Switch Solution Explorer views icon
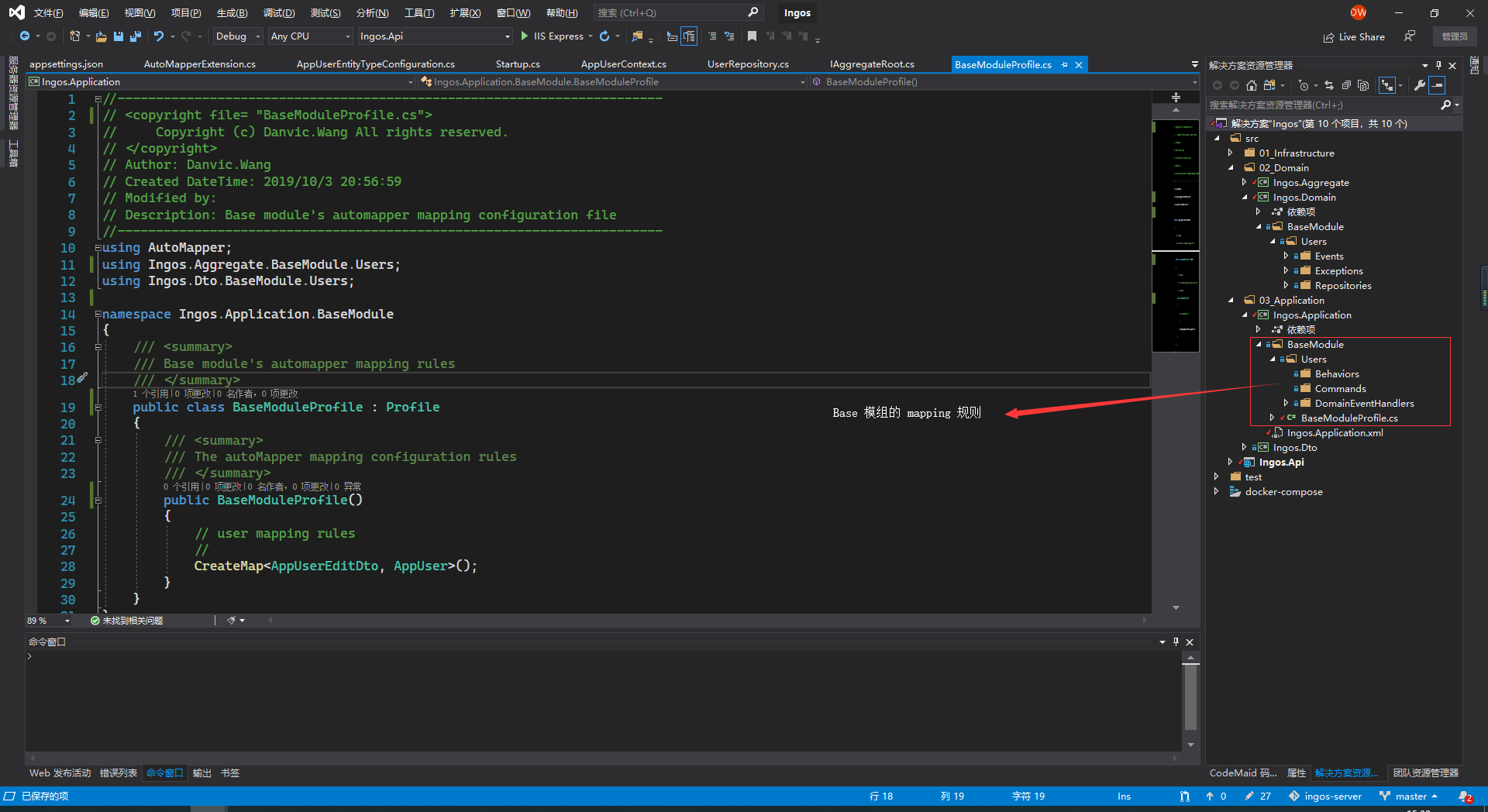Viewport: 1488px width, 812px height. pyautogui.click(x=1269, y=85)
